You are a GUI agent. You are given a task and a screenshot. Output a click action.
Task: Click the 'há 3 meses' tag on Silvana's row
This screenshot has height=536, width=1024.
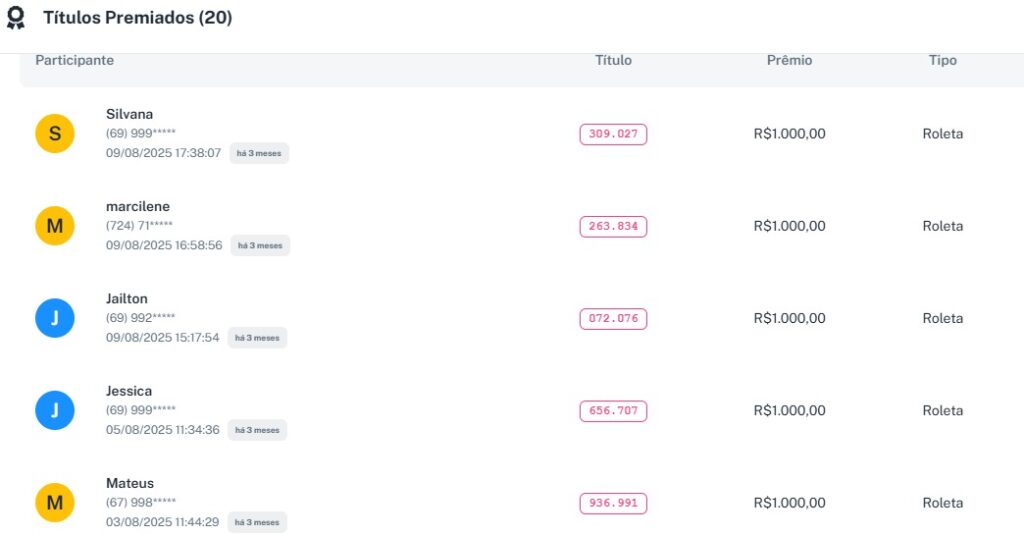click(x=259, y=153)
